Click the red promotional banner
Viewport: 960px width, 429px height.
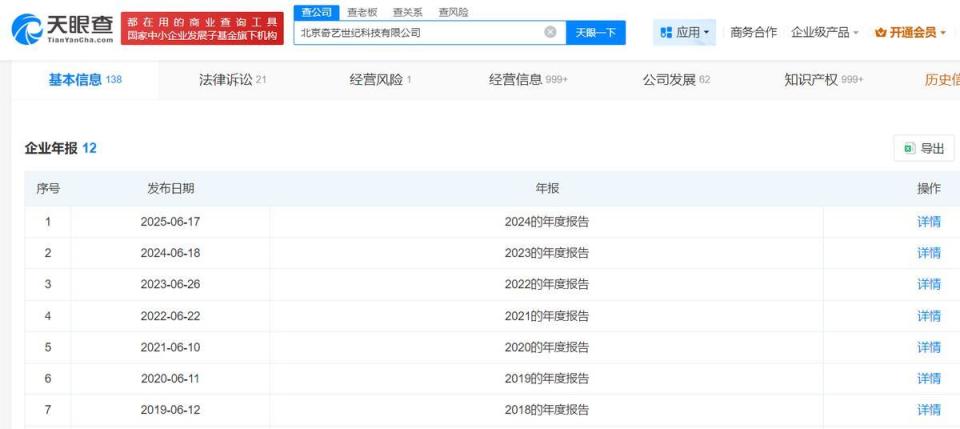(202, 29)
